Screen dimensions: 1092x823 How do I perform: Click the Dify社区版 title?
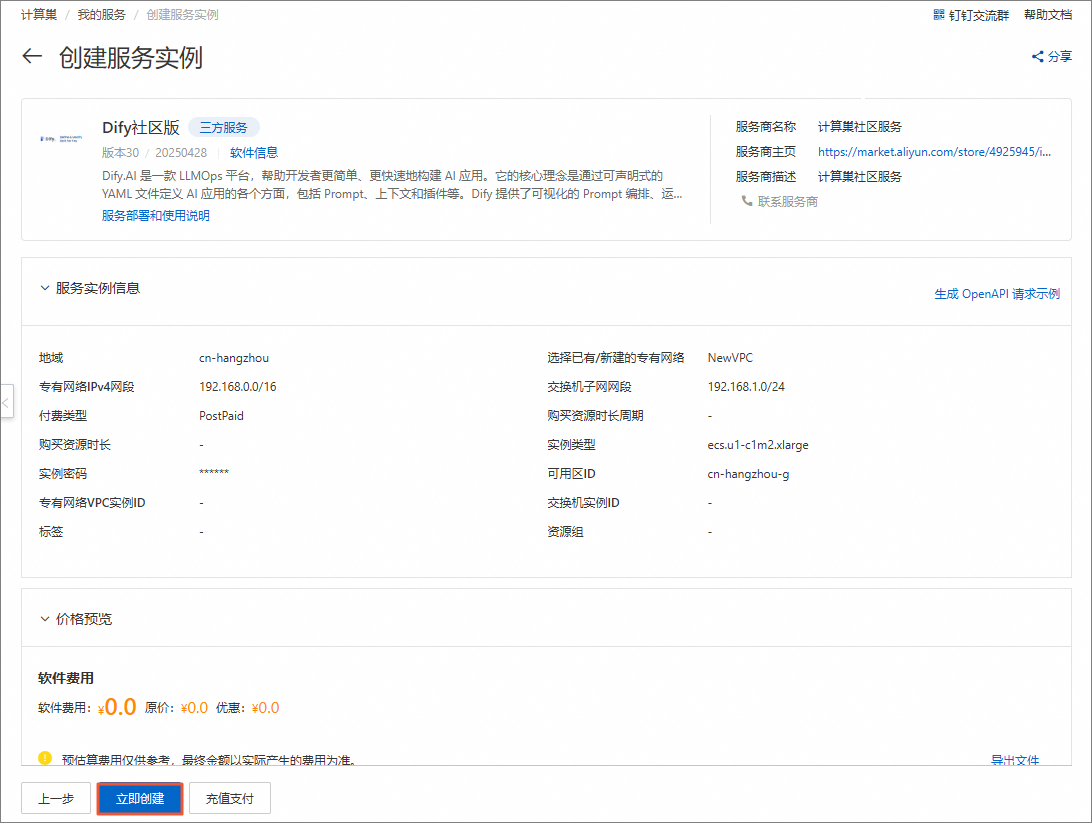point(141,127)
